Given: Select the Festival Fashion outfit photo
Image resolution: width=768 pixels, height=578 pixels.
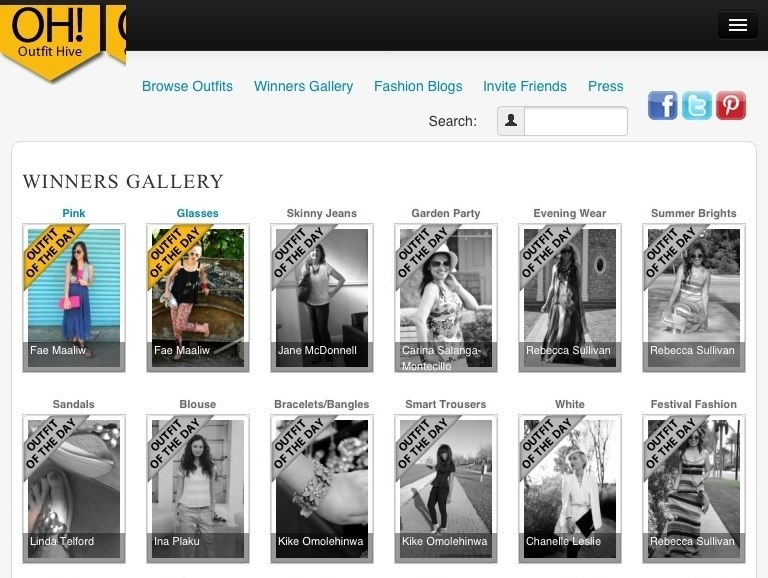Looking at the screenshot, I should (x=694, y=488).
